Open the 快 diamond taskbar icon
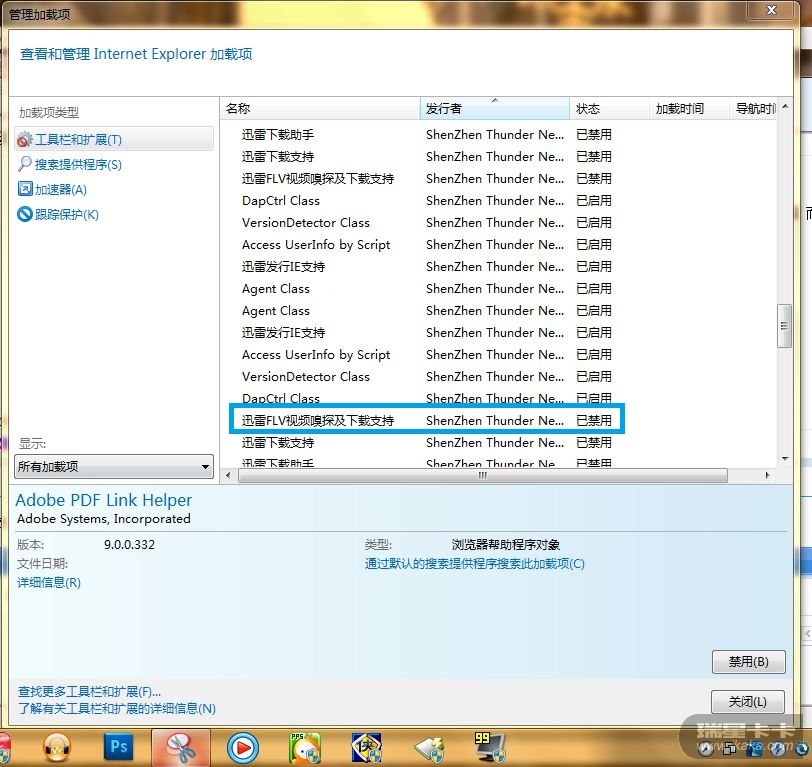812x767 pixels. click(x=367, y=748)
